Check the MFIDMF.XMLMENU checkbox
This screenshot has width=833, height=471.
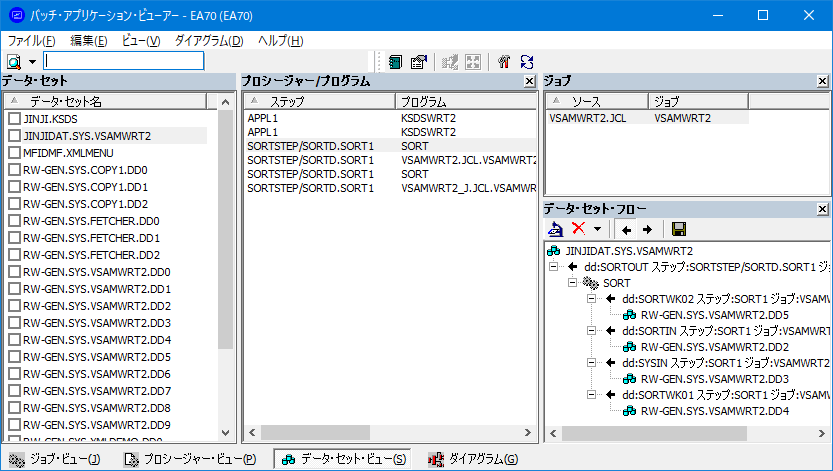[14, 153]
